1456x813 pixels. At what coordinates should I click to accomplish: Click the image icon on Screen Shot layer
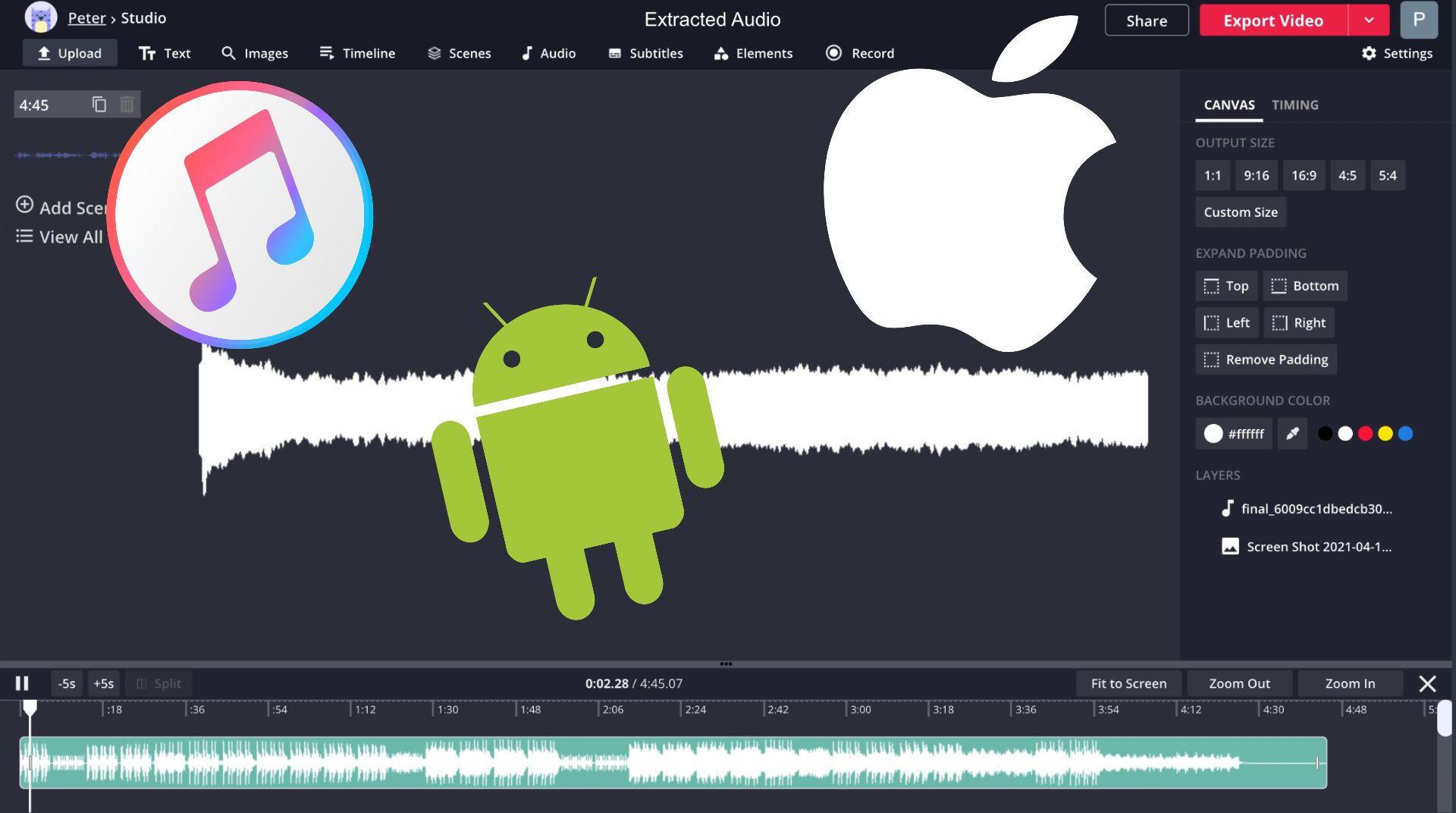tap(1230, 546)
